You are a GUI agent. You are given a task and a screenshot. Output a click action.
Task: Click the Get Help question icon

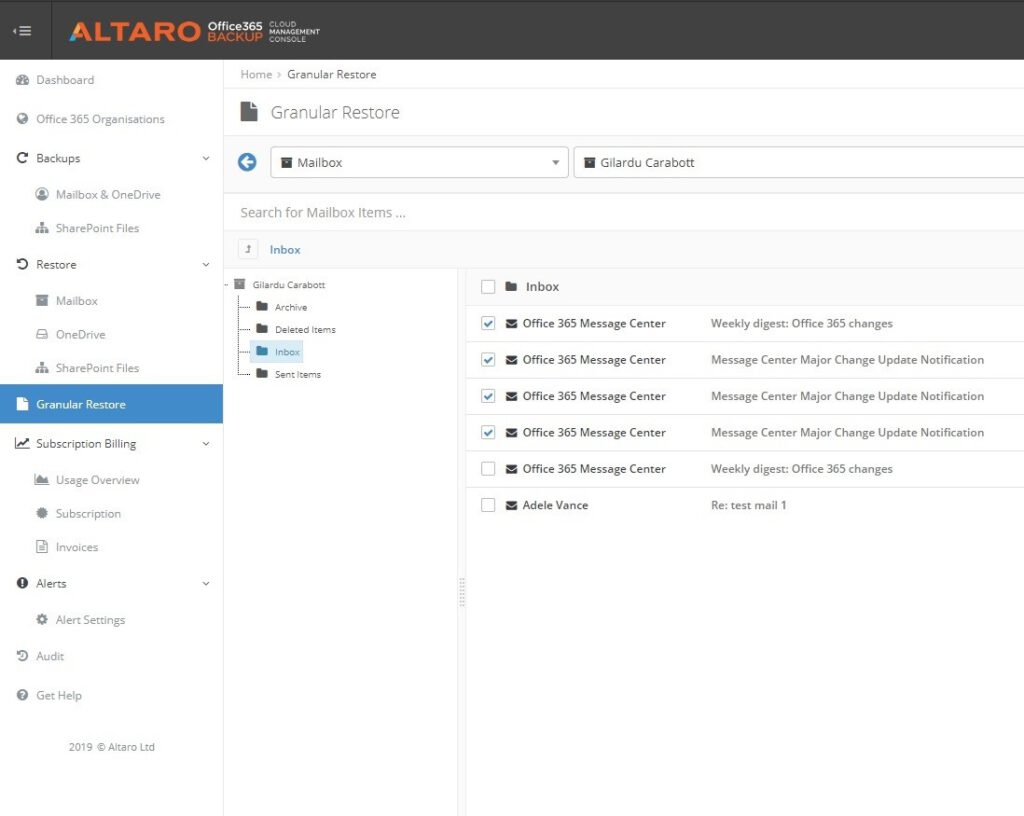coord(22,695)
